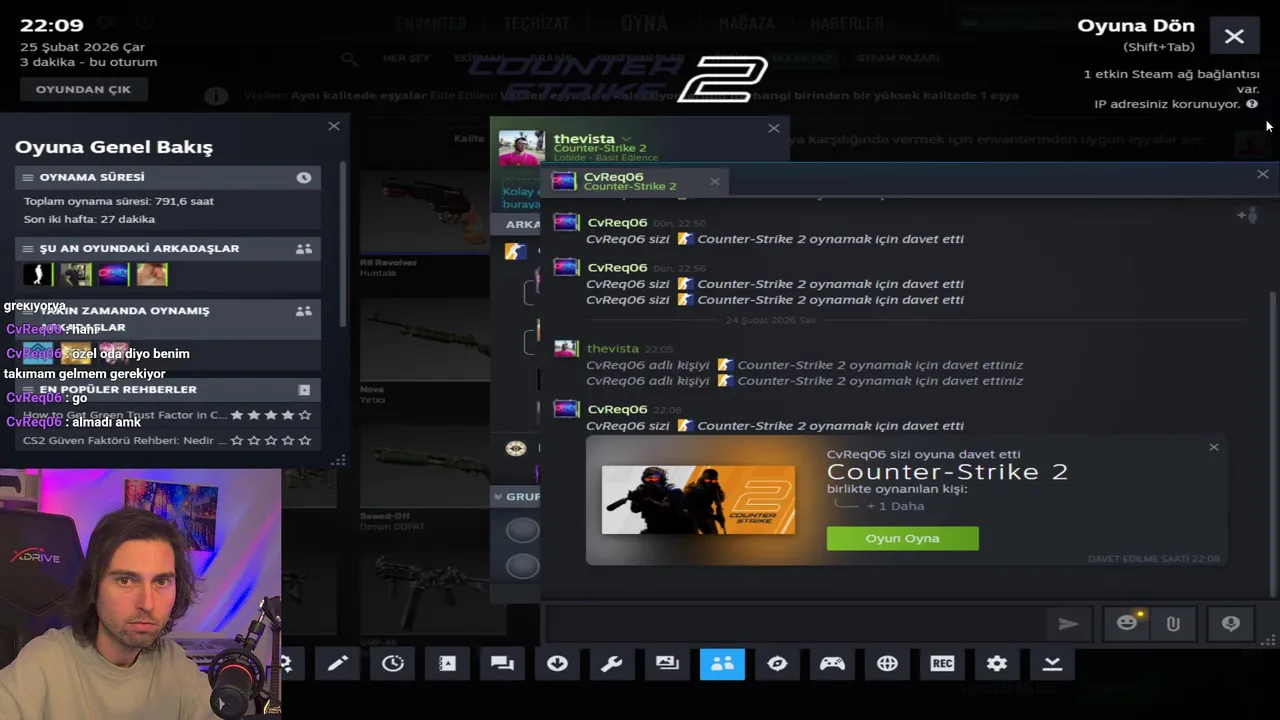Open overlay settings gear icon right of REC
The height and width of the screenshot is (720, 1280).
[997, 664]
